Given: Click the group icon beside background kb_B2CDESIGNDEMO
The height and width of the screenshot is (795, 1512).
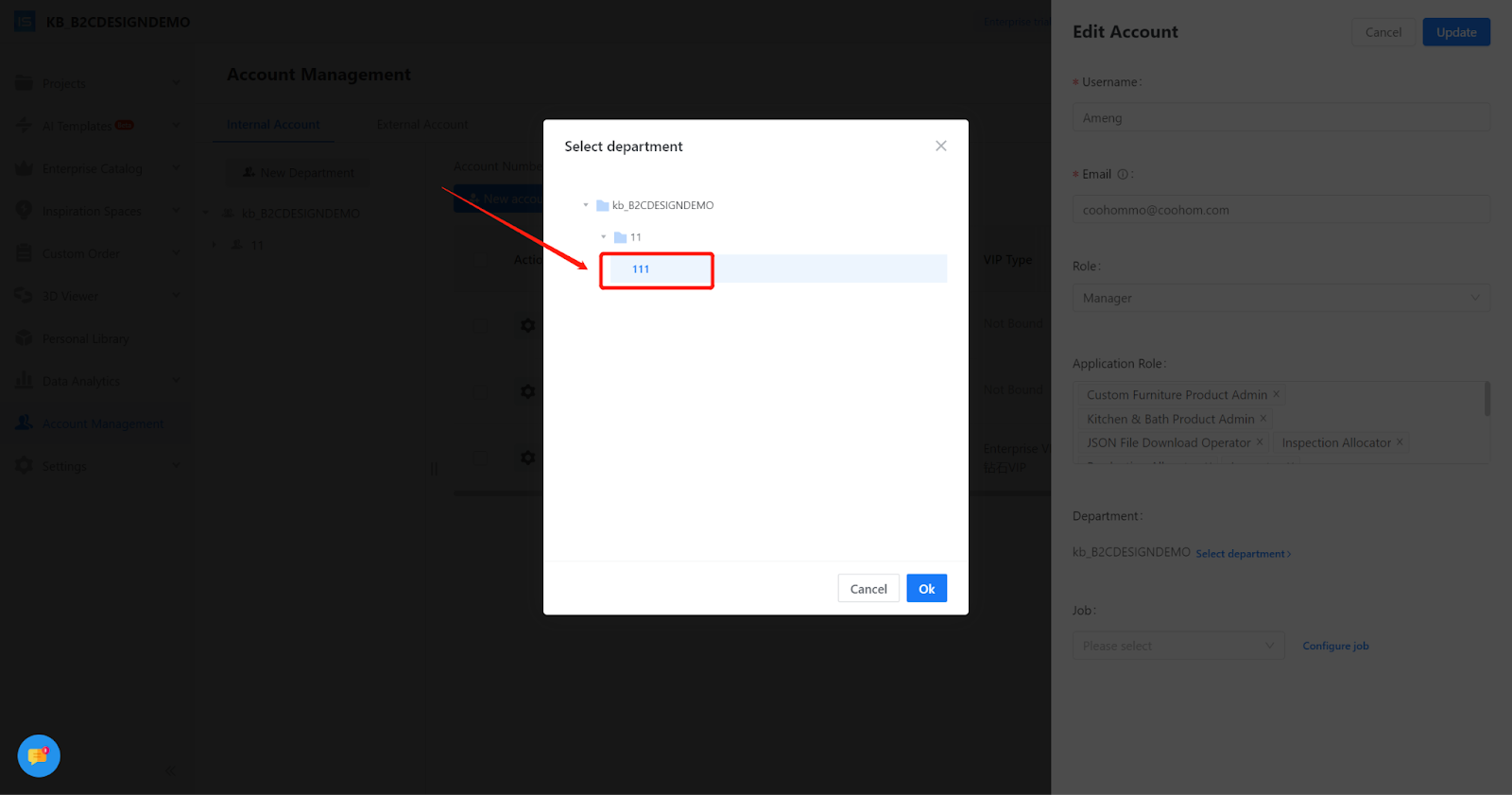Looking at the screenshot, I should pyautogui.click(x=228, y=213).
